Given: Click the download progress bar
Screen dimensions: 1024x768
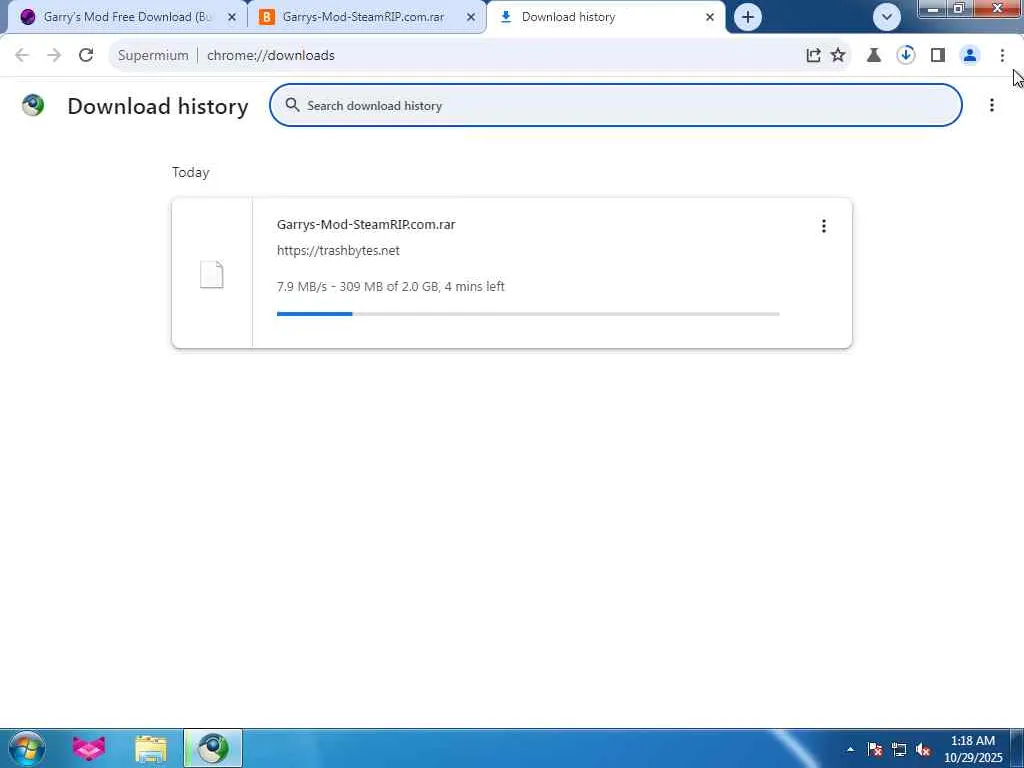Looking at the screenshot, I should tap(528, 314).
